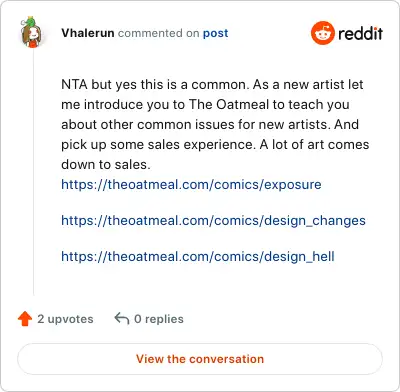This screenshot has width=400, height=392.
Task: Click the 'commented on' text
Action: click(x=159, y=33)
